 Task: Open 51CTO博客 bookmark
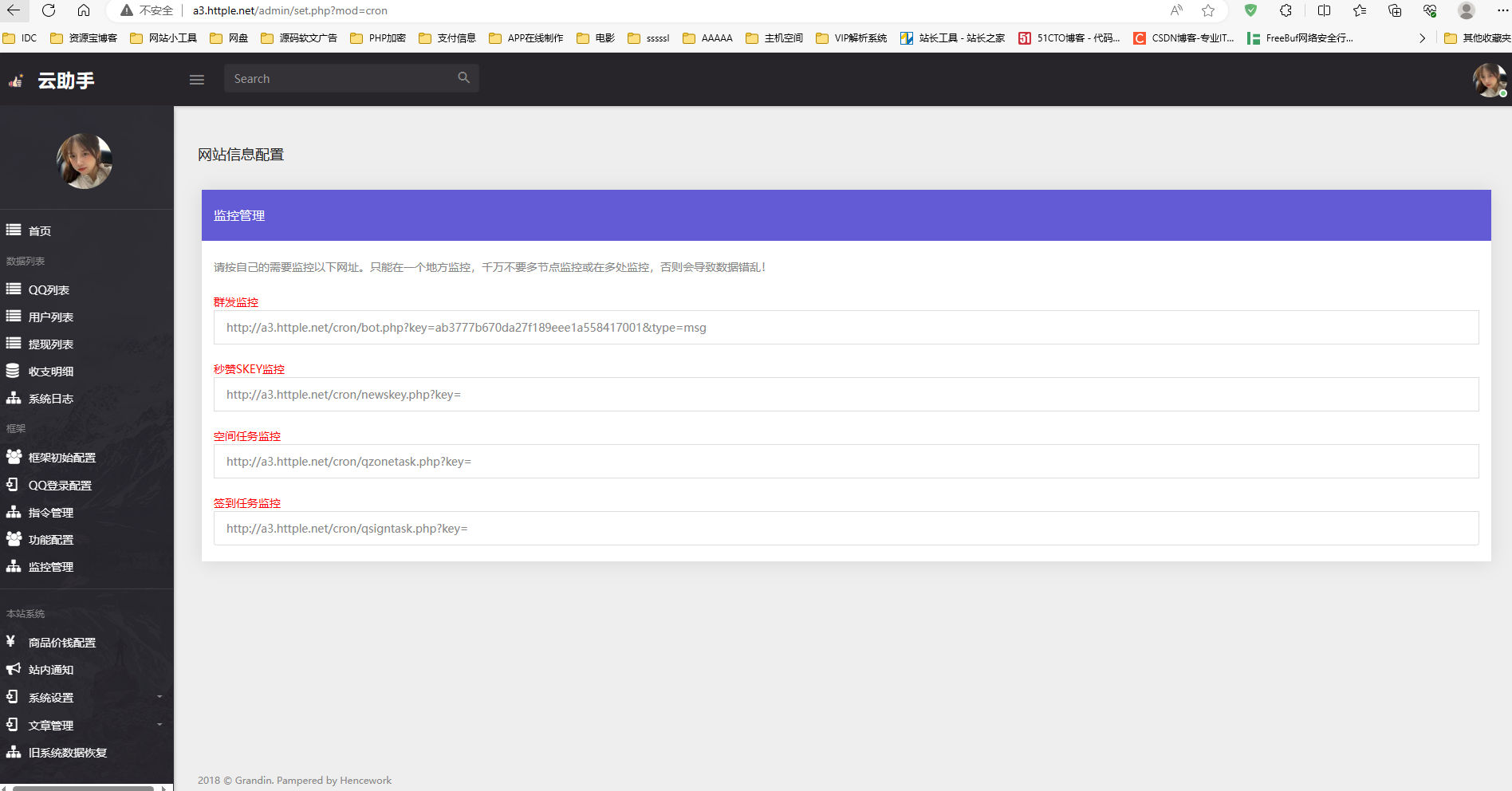click(1069, 37)
